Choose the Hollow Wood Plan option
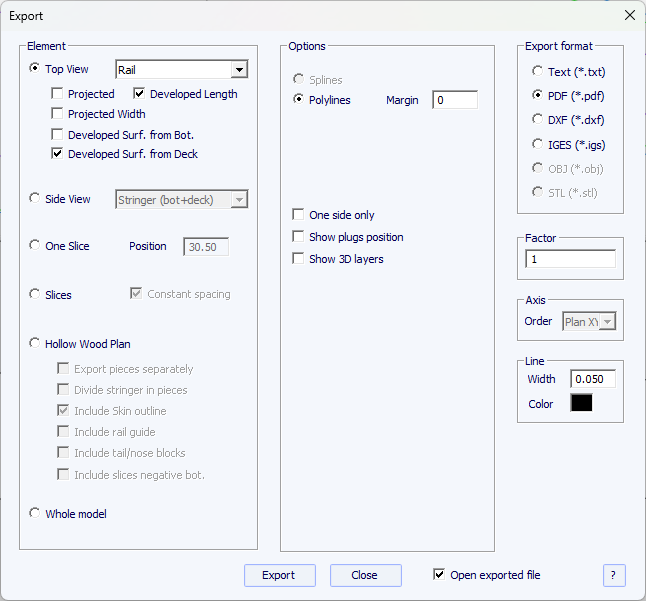This screenshot has width=646, height=601. click(x=36, y=344)
